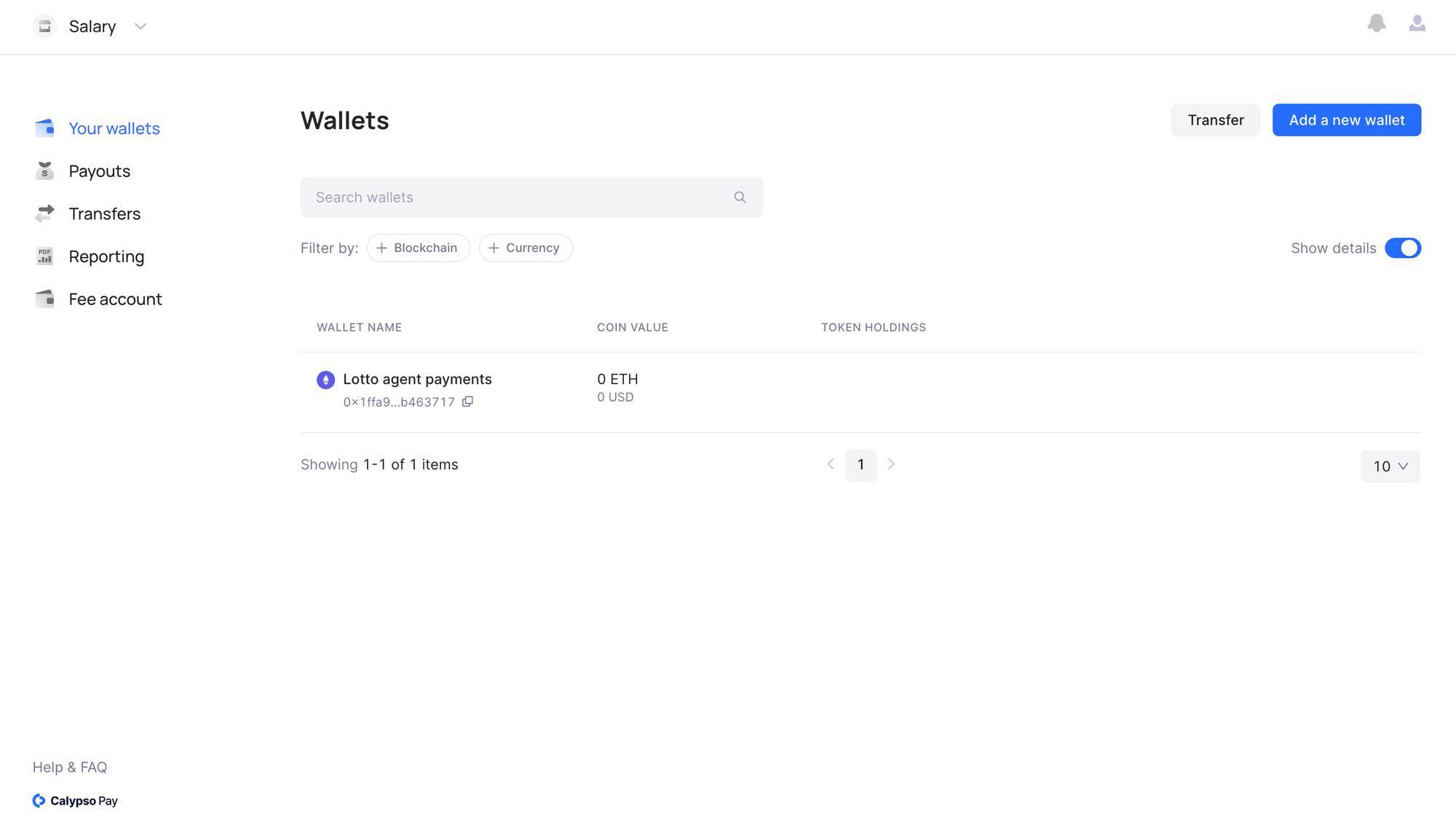Viewport: 1456px width, 818px height.
Task: Click the search magnifier icon
Action: (x=740, y=197)
